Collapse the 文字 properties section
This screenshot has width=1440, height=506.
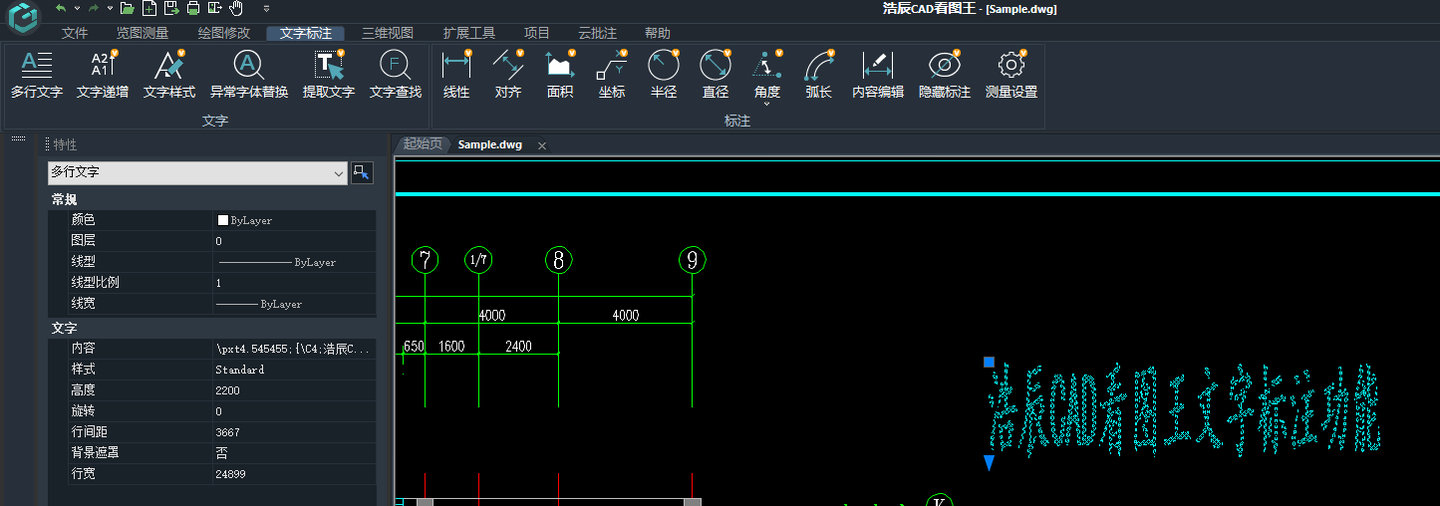tap(64, 328)
